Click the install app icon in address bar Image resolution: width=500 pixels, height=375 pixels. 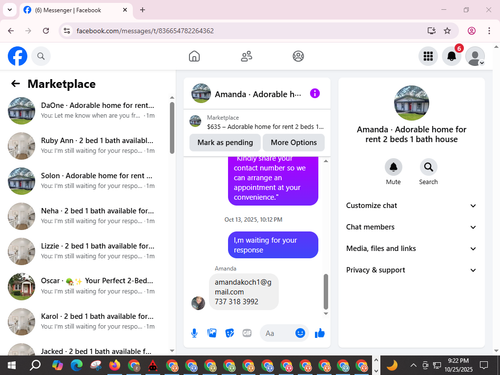point(431,31)
